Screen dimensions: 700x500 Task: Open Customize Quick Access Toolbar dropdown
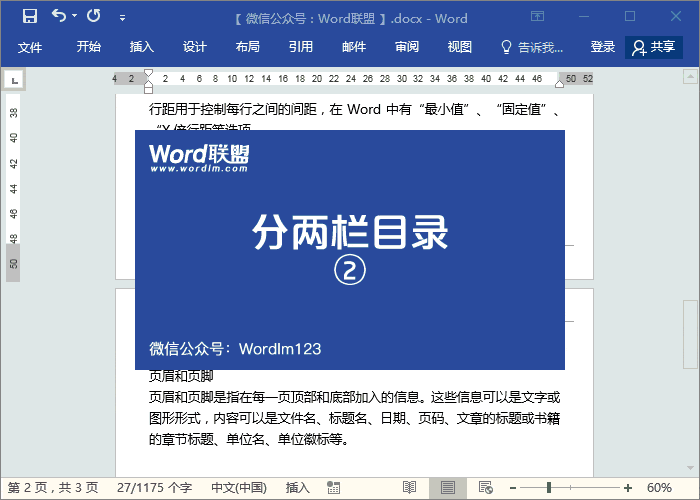pos(122,18)
